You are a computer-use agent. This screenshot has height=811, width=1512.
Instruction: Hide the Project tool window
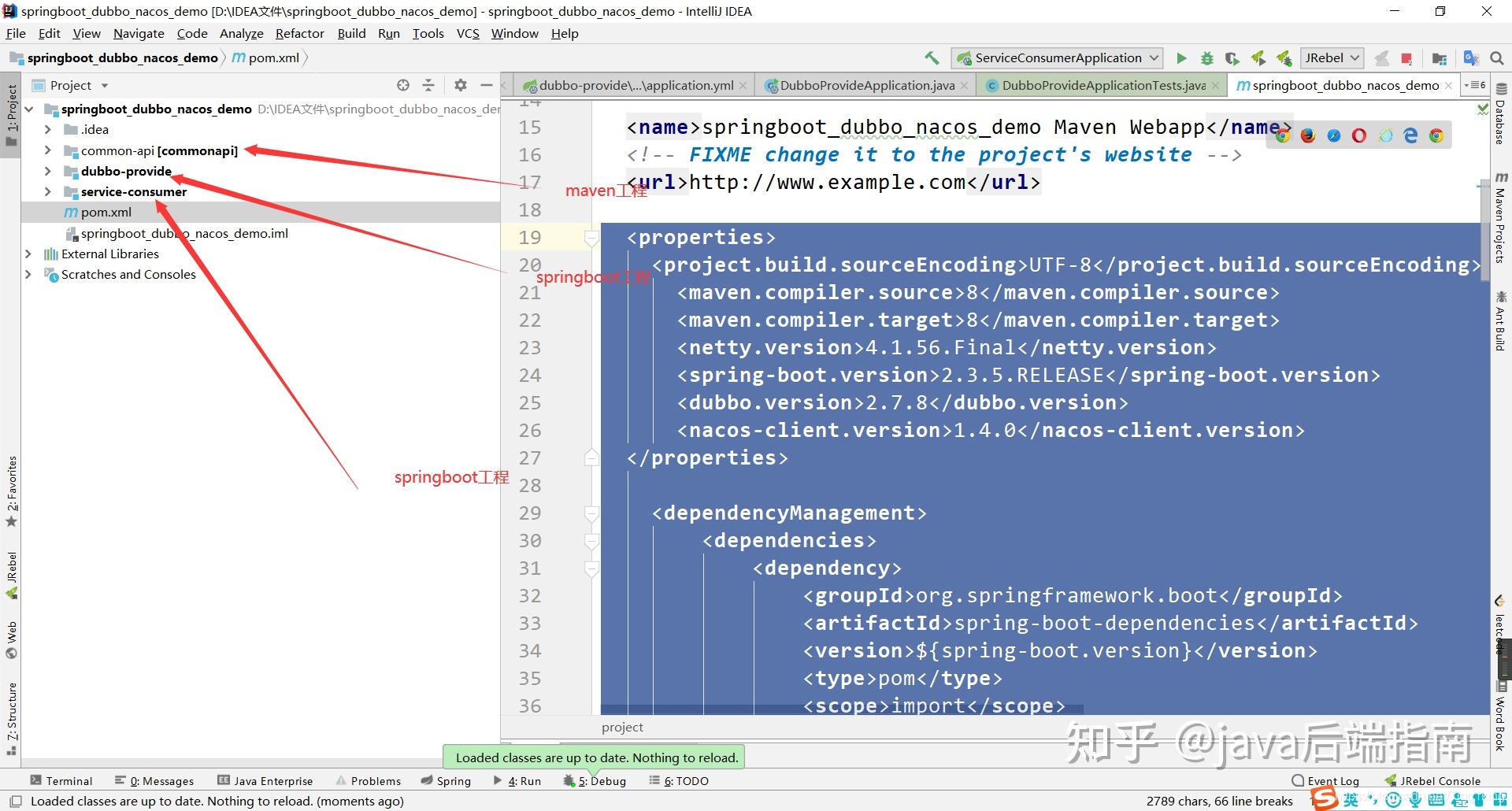tap(487, 85)
